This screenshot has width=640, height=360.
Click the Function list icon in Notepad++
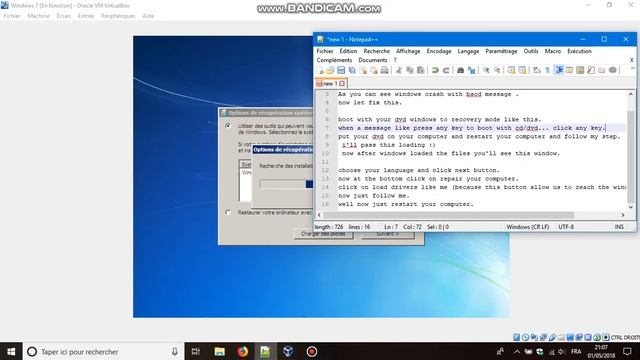pyautogui.click(x=591, y=71)
